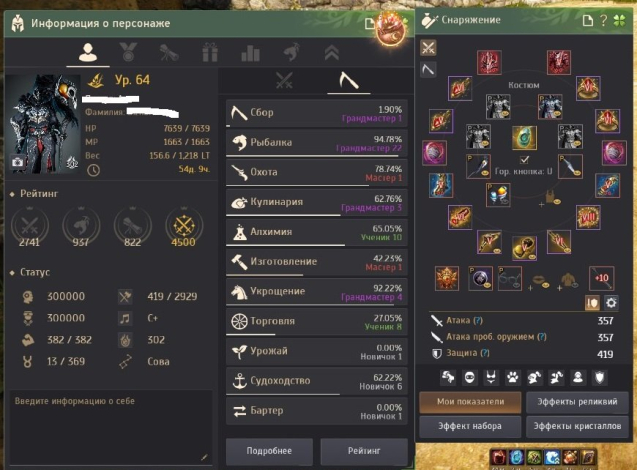Select the life skills pickaxe tab
The height and width of the screenshot is (470, 637).
pyautogui.click(x=349, y=80)
